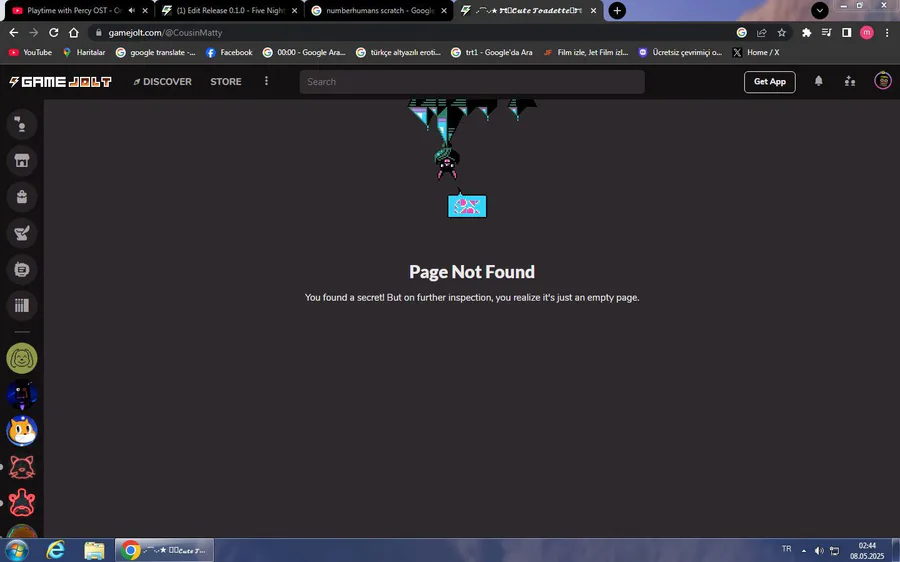The image size is (900, 562).
Task: Open the volume control in the tray
Action: 819,551
